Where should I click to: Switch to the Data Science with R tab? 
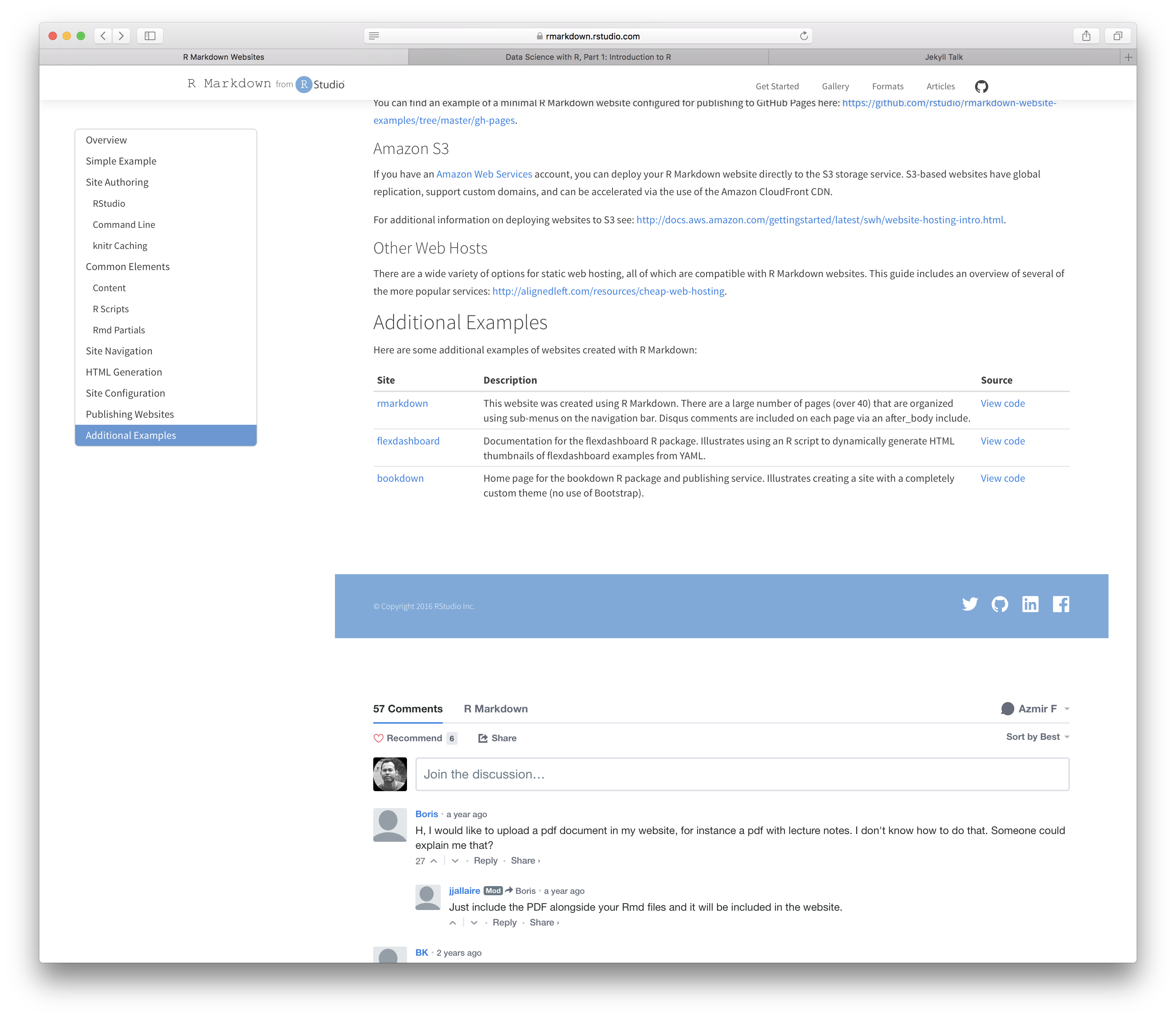pyautogui.click(x=588, y=57)
